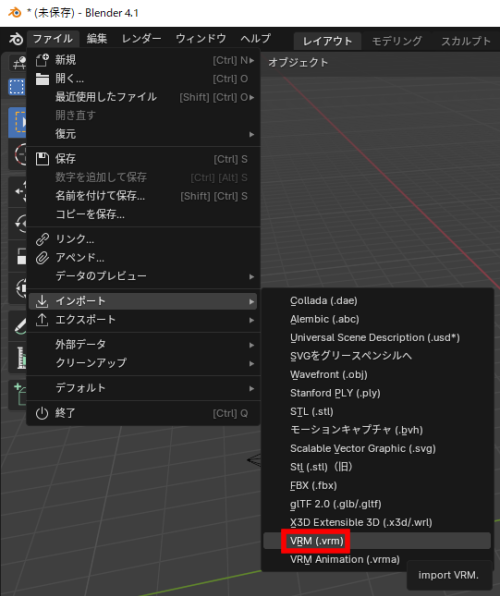The image size is (500, 596).
Task: Import VRM Animation (.vrma) file
Action: pyautogui.click(x=377, y=560)
